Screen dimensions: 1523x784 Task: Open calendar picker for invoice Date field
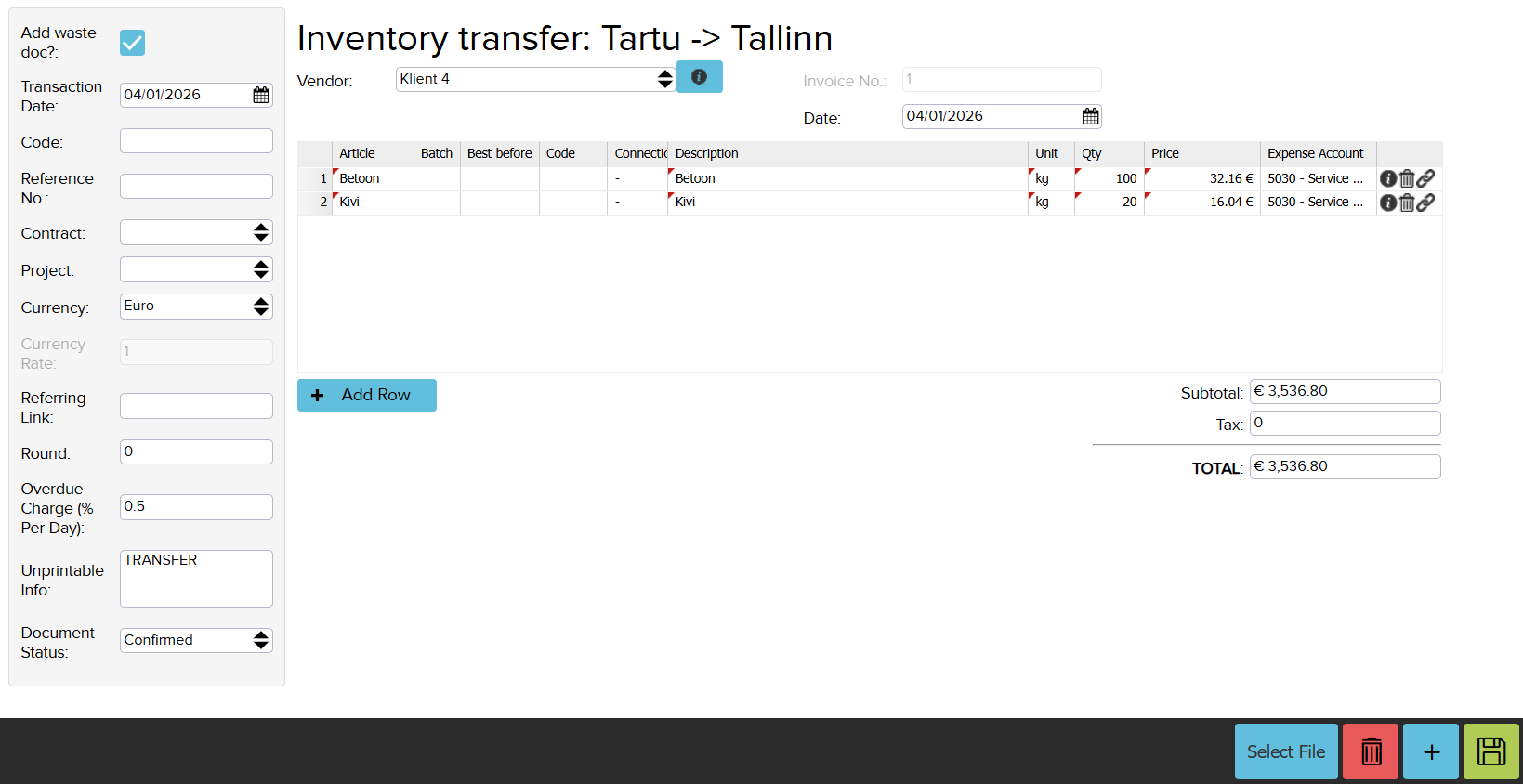coord(1091,116)
